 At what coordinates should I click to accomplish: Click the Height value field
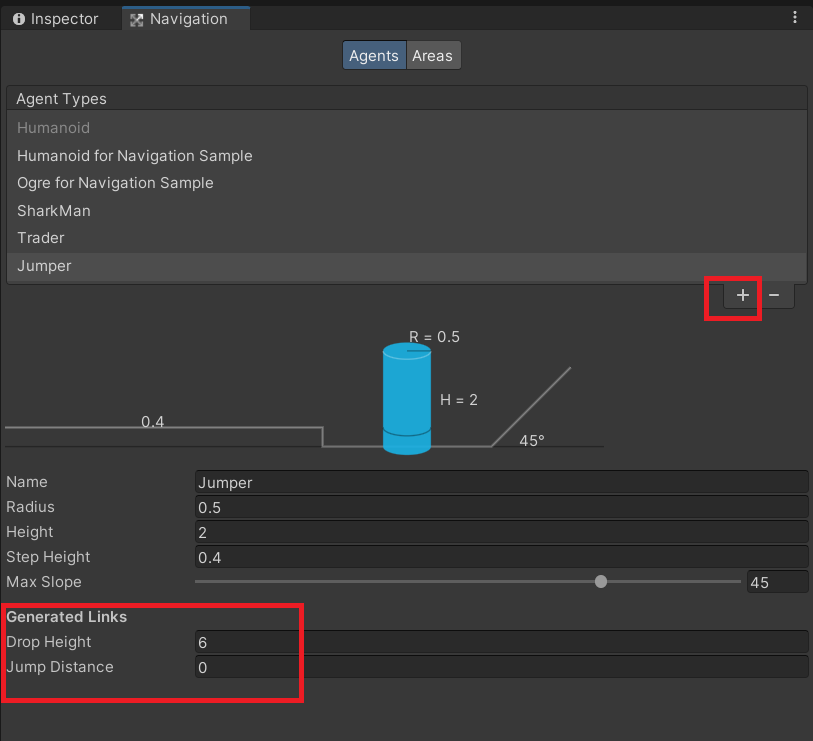click(x=500, y=532)
